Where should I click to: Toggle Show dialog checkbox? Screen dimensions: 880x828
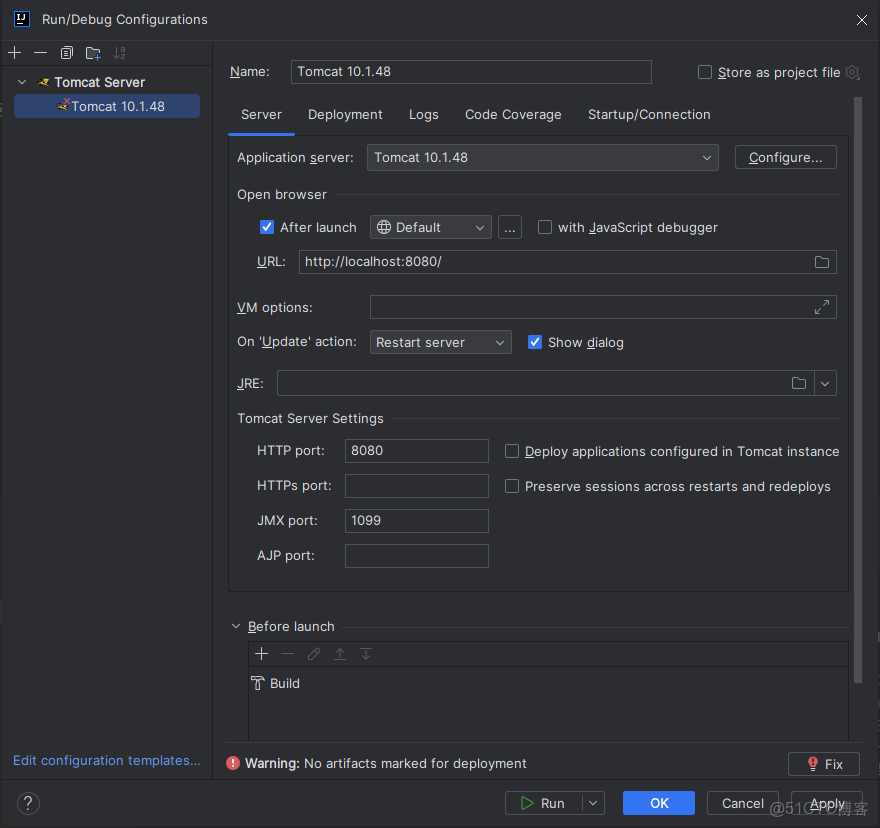(x=535, y=342)
